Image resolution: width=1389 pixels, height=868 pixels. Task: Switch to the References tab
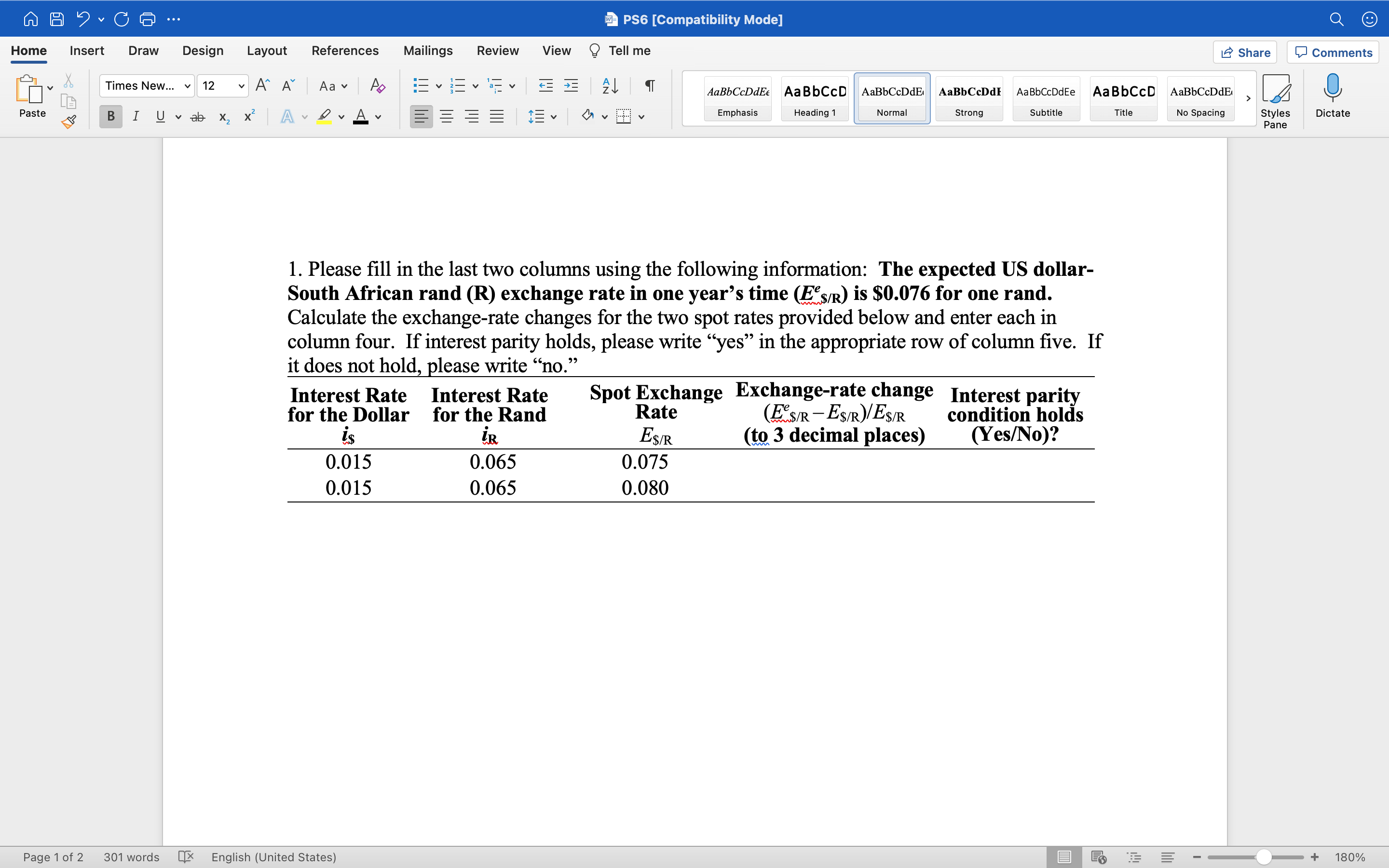coord(345,51)
